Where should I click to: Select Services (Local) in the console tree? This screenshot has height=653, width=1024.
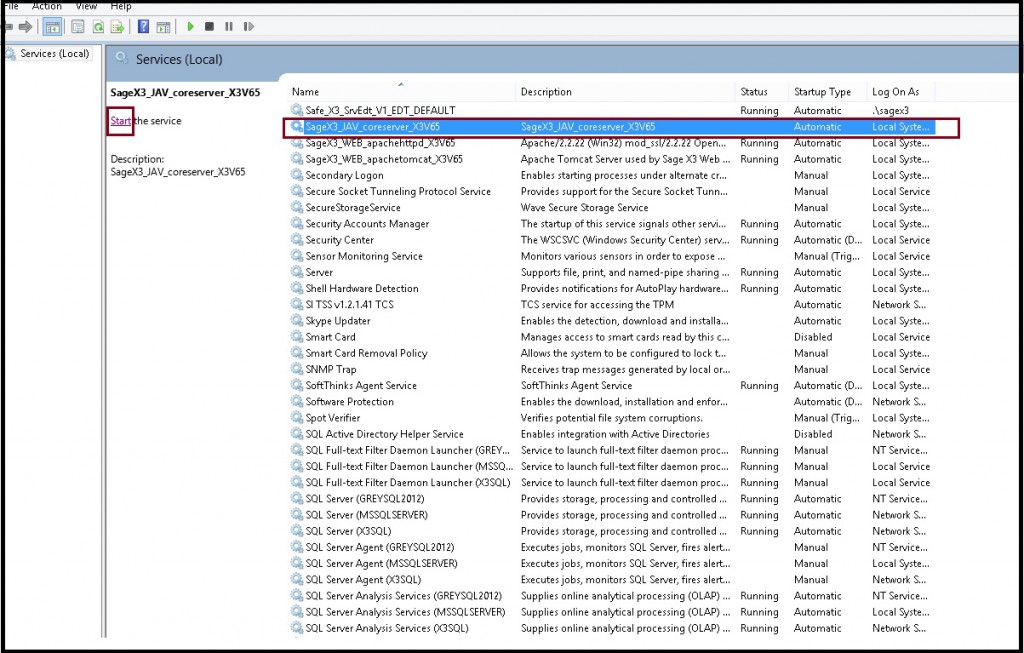tap(54, 54)
